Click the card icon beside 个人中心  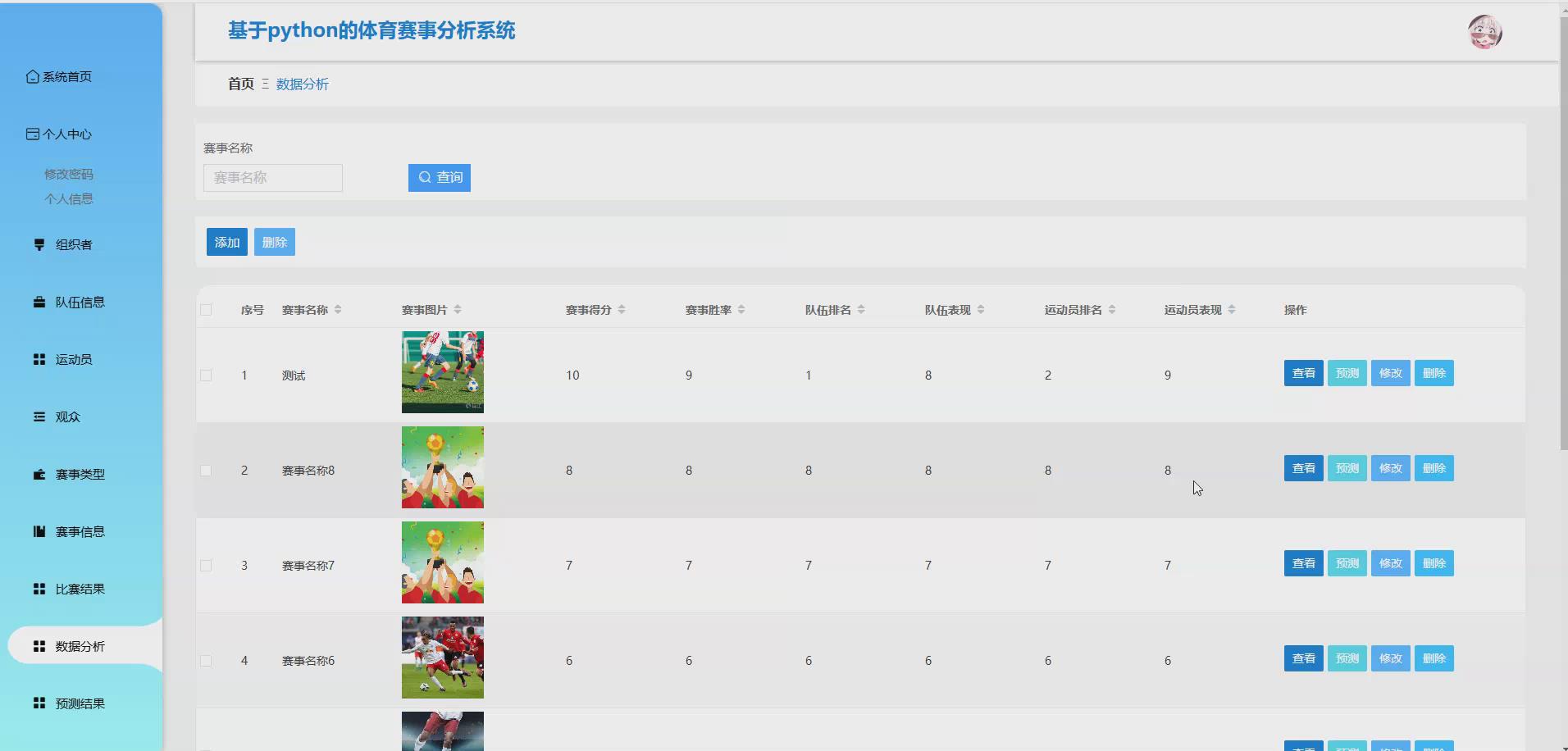pyautogui.click(x=33, y=134)
